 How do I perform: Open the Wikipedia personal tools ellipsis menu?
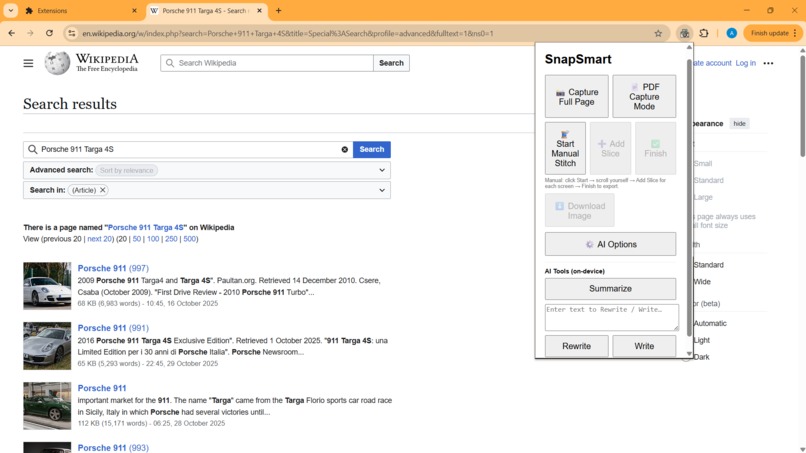point(768,63)
